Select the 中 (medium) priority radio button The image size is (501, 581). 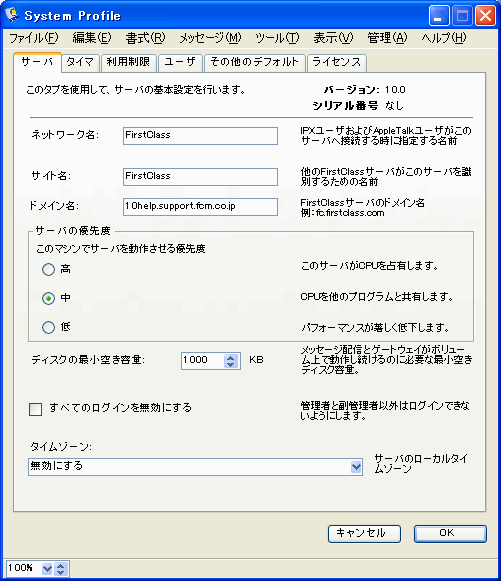click(48, 298)
